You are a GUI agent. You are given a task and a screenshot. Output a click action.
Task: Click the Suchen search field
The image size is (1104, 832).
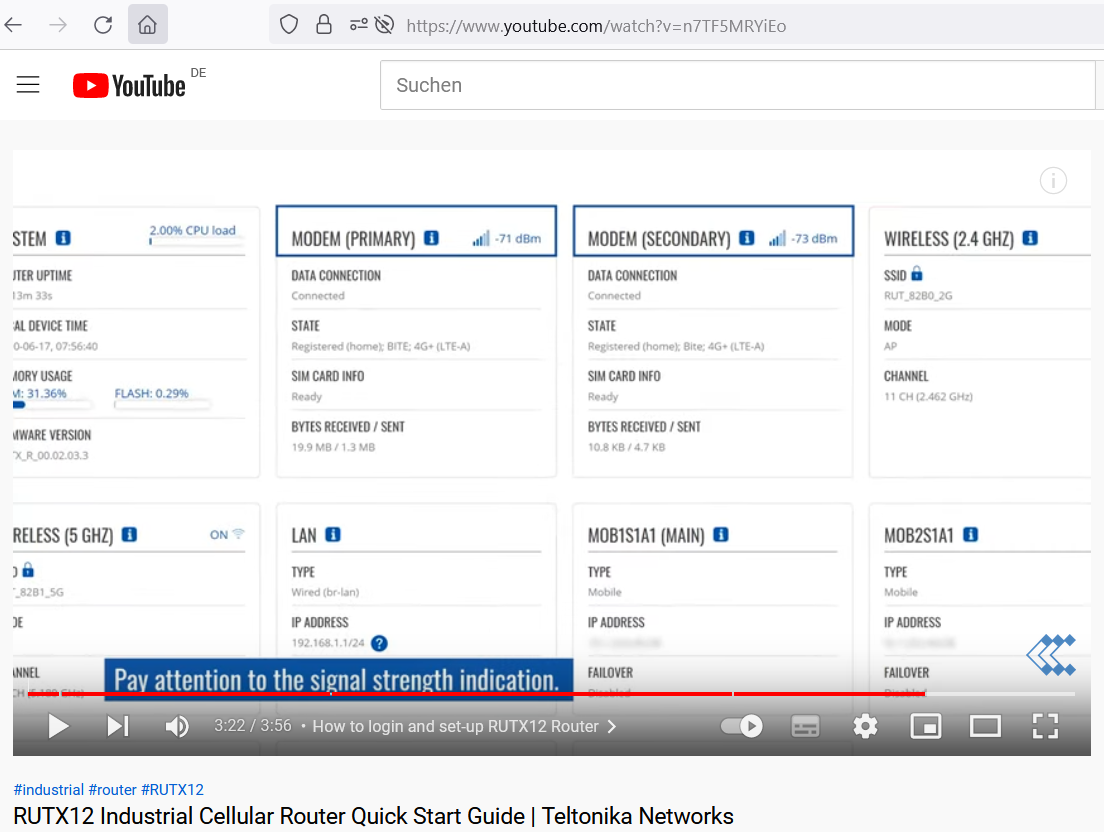click(x=737, y=85)
